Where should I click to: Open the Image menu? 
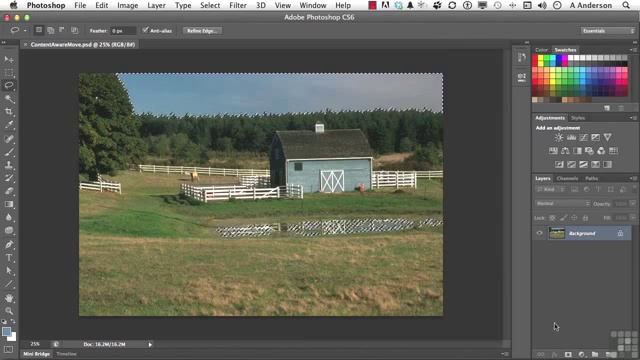pos(127,5)
